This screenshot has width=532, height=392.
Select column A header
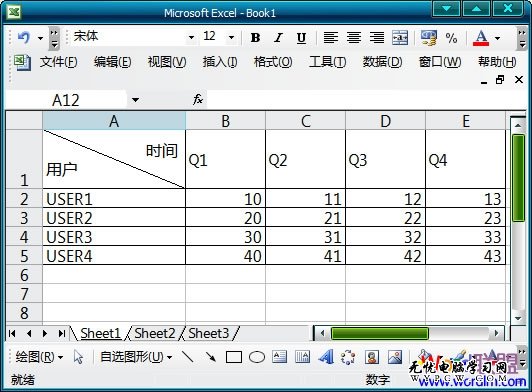point(114,121)
